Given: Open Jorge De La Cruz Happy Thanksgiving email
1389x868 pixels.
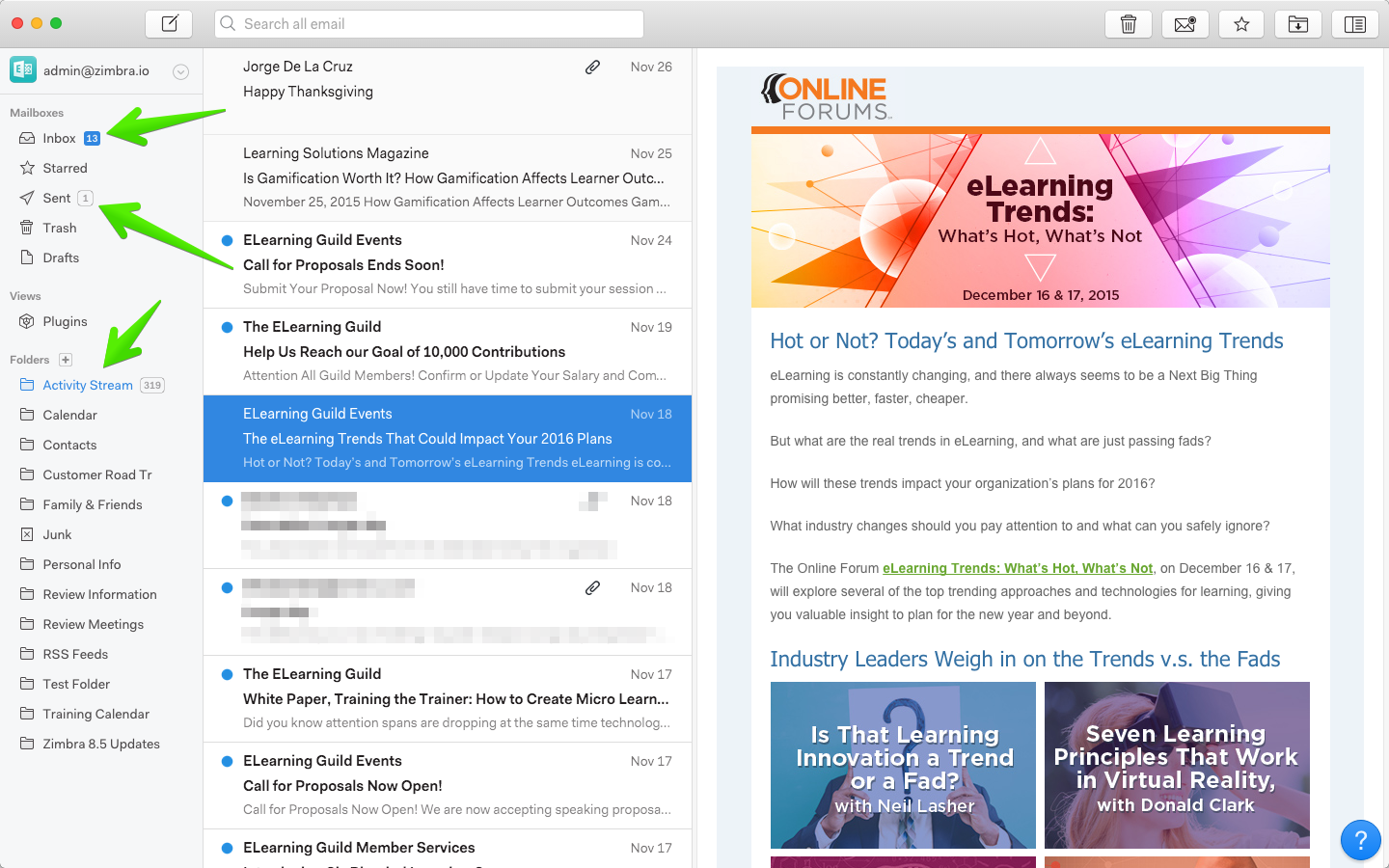Looking at the screenshot, I should click(448, 92).
